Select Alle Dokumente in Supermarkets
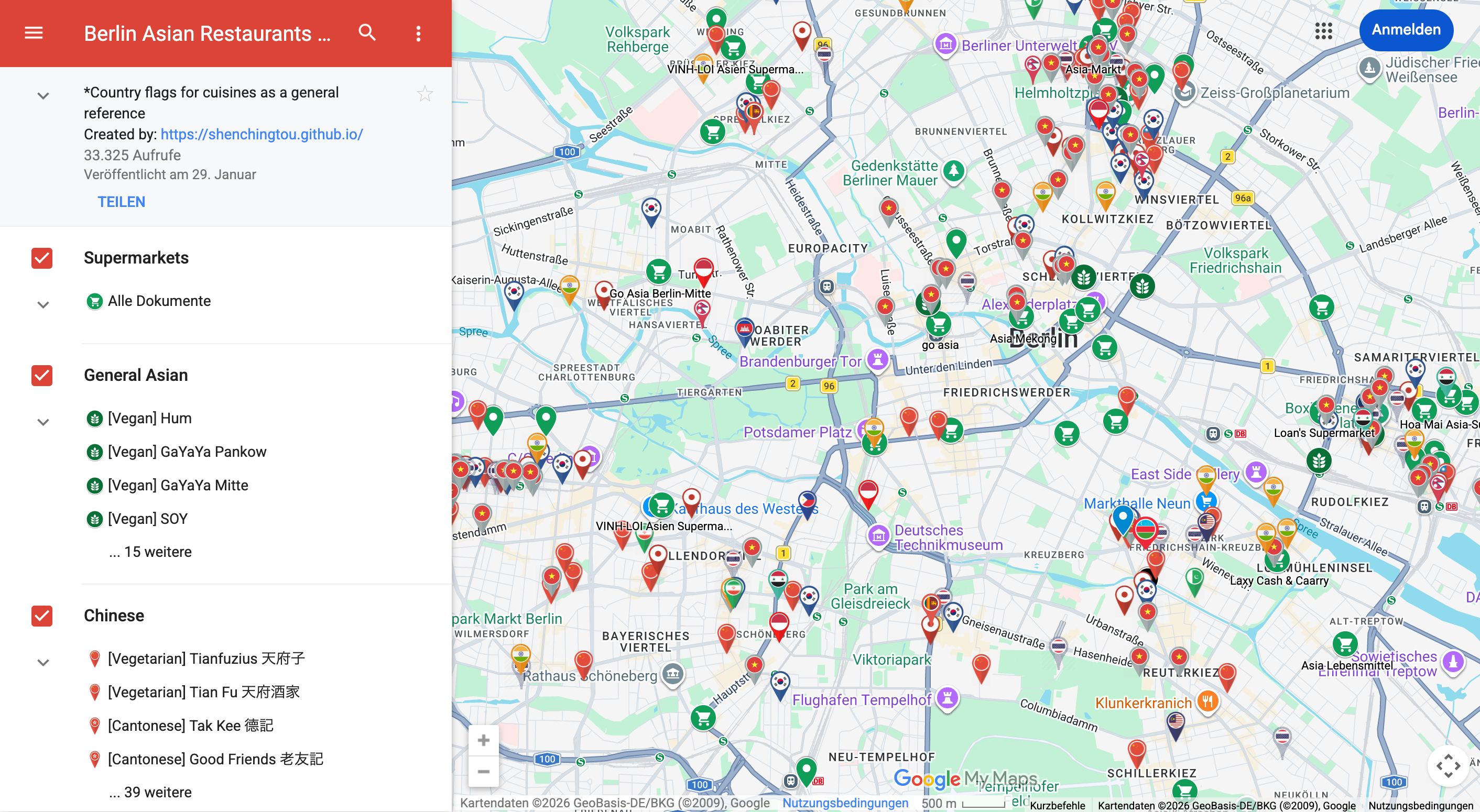Screen dimensions: 1480x812 [x=159, y=301]
